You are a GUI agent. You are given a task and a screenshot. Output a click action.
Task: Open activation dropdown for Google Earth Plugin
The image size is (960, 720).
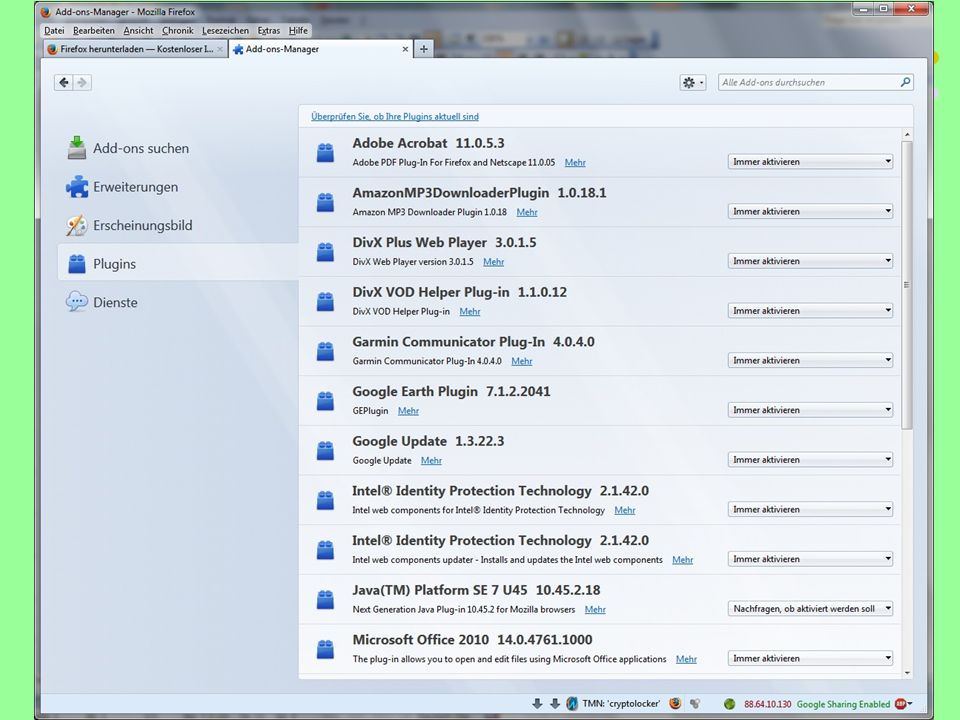(810, 410)
